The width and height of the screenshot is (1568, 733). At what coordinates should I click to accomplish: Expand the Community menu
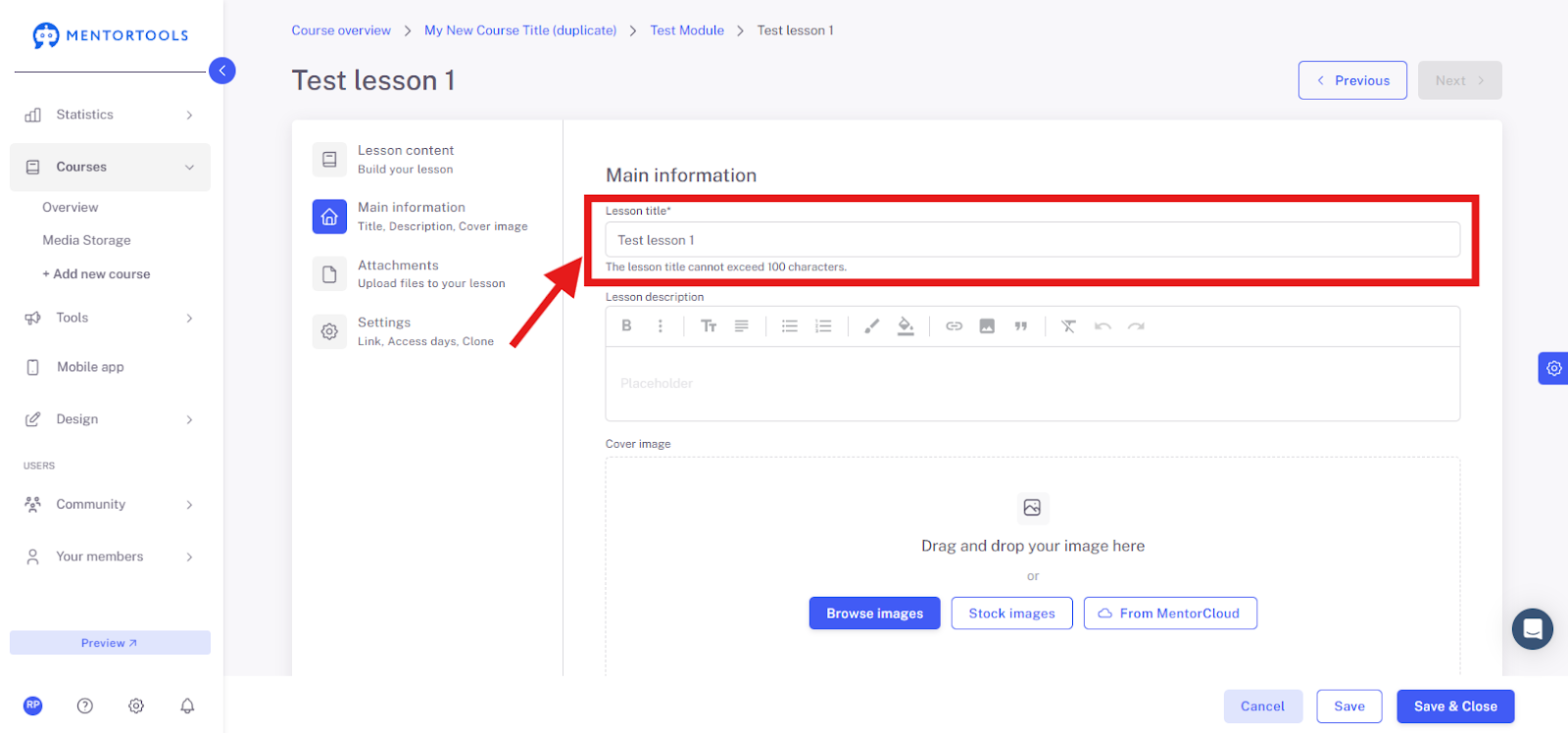pyautogui.click(x=110, y=505)
